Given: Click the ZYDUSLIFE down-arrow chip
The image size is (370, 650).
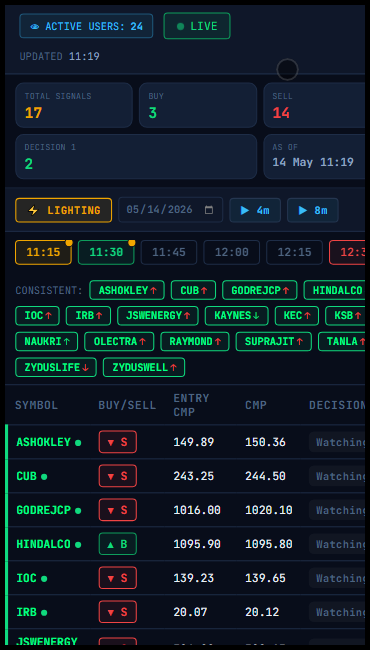Looking at the screenshot, I should [56, 367].
